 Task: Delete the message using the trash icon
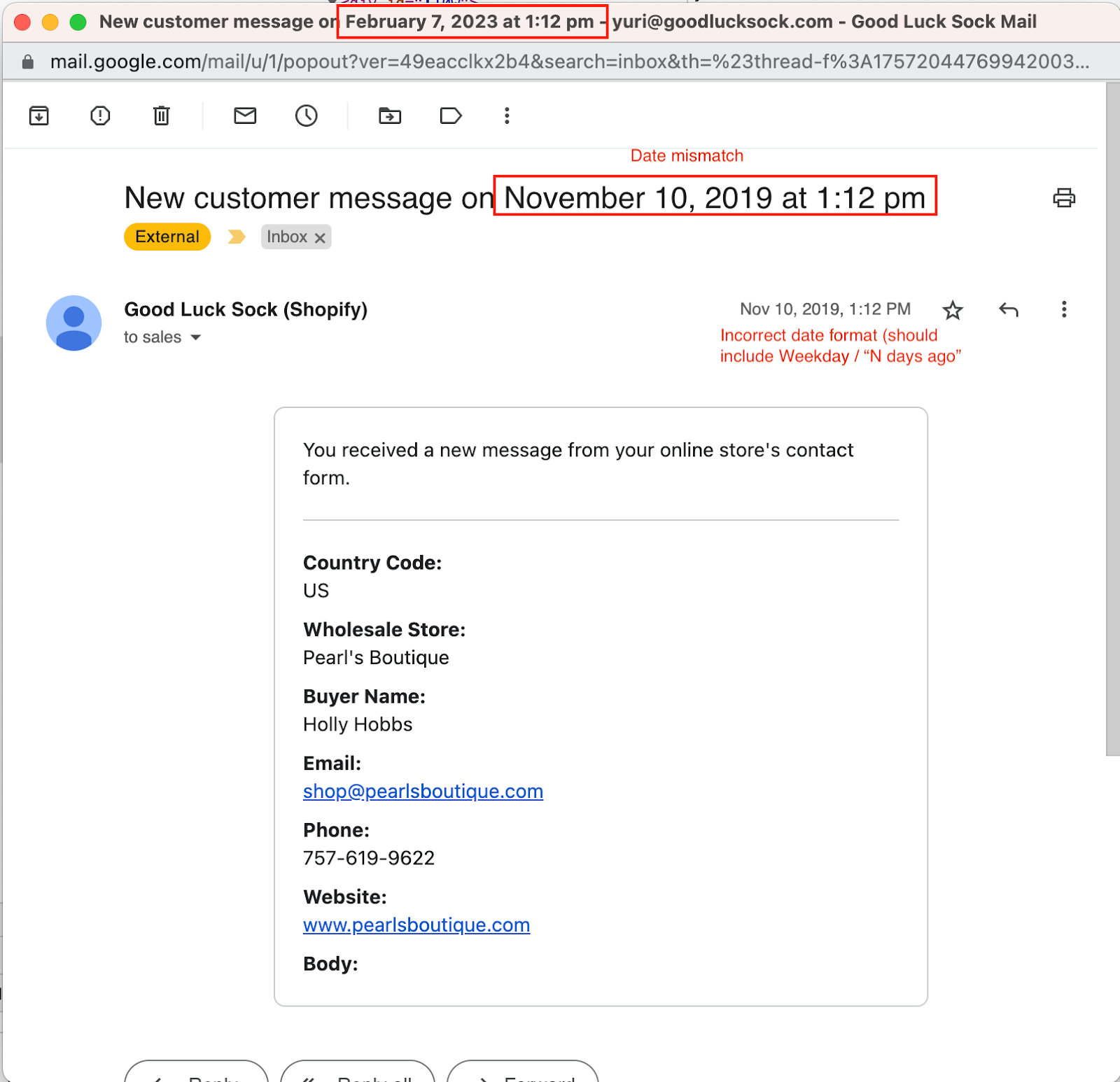[x=162, y=115]
